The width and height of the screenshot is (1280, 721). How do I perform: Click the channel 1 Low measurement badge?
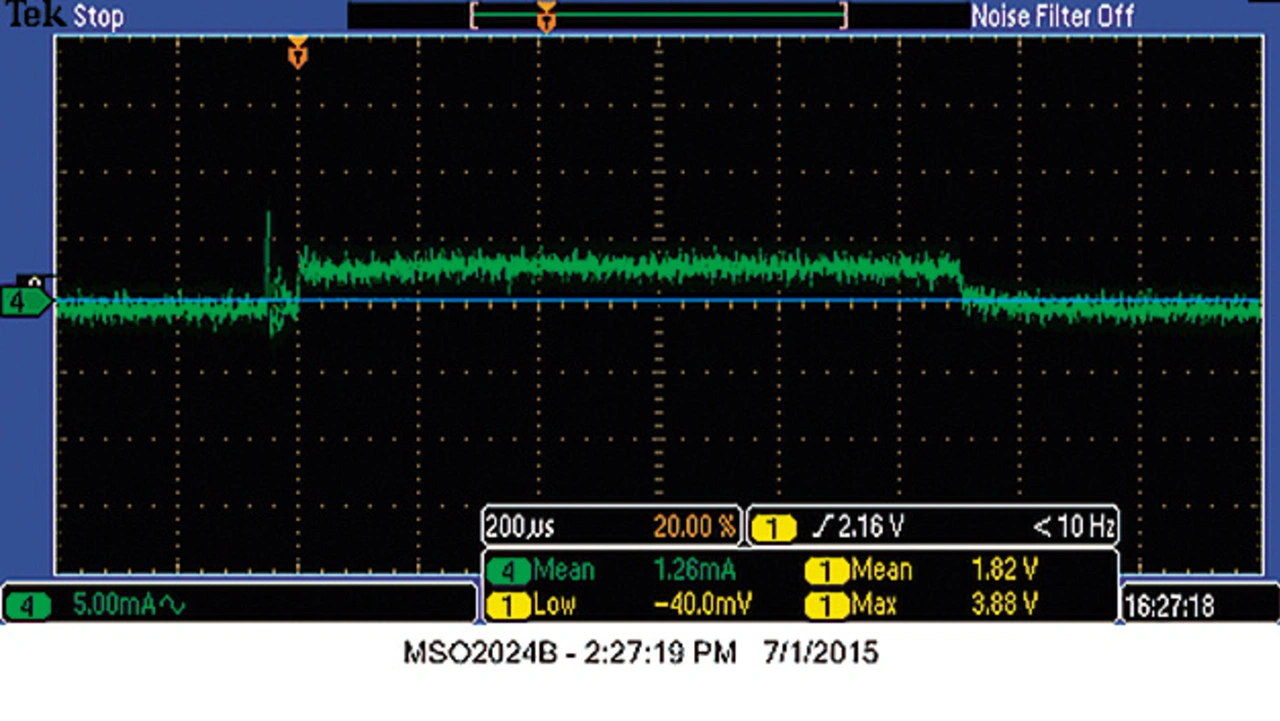(508, 605)
